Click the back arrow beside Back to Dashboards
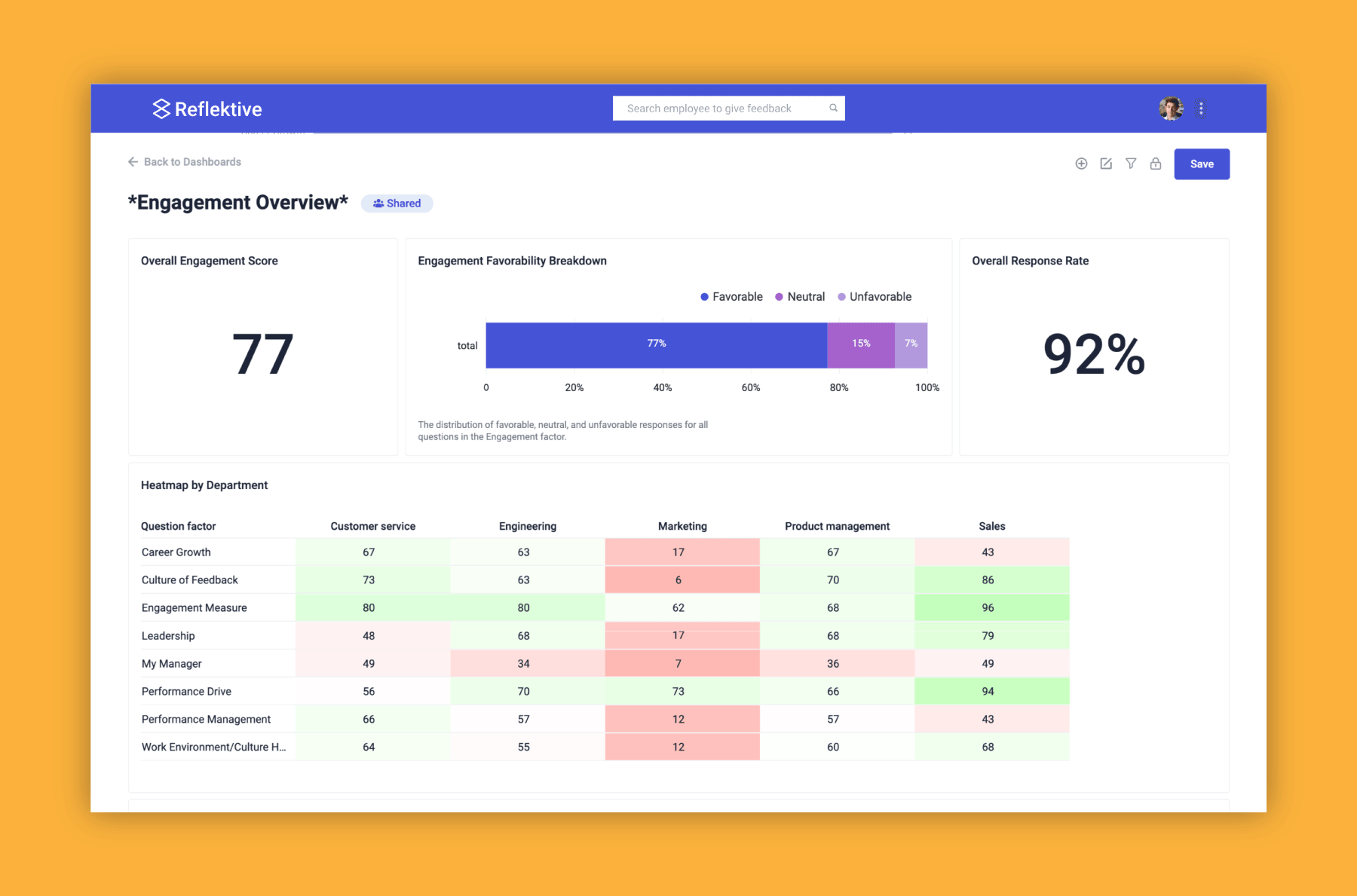The width and height of the screenshot is (1357, 896). click(x=133, y=161)
